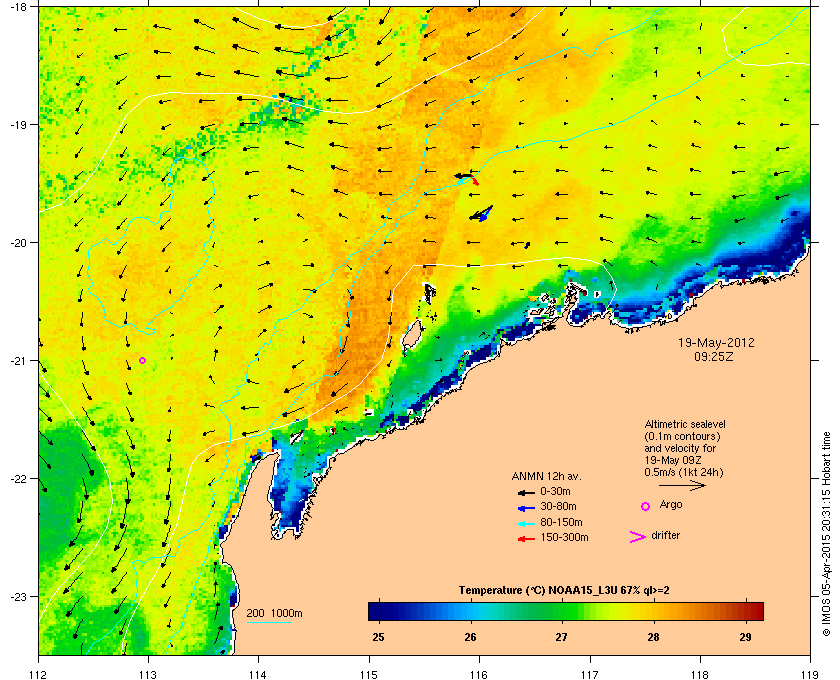Click the Argo float circle near 113E 21S

(142, 361)
